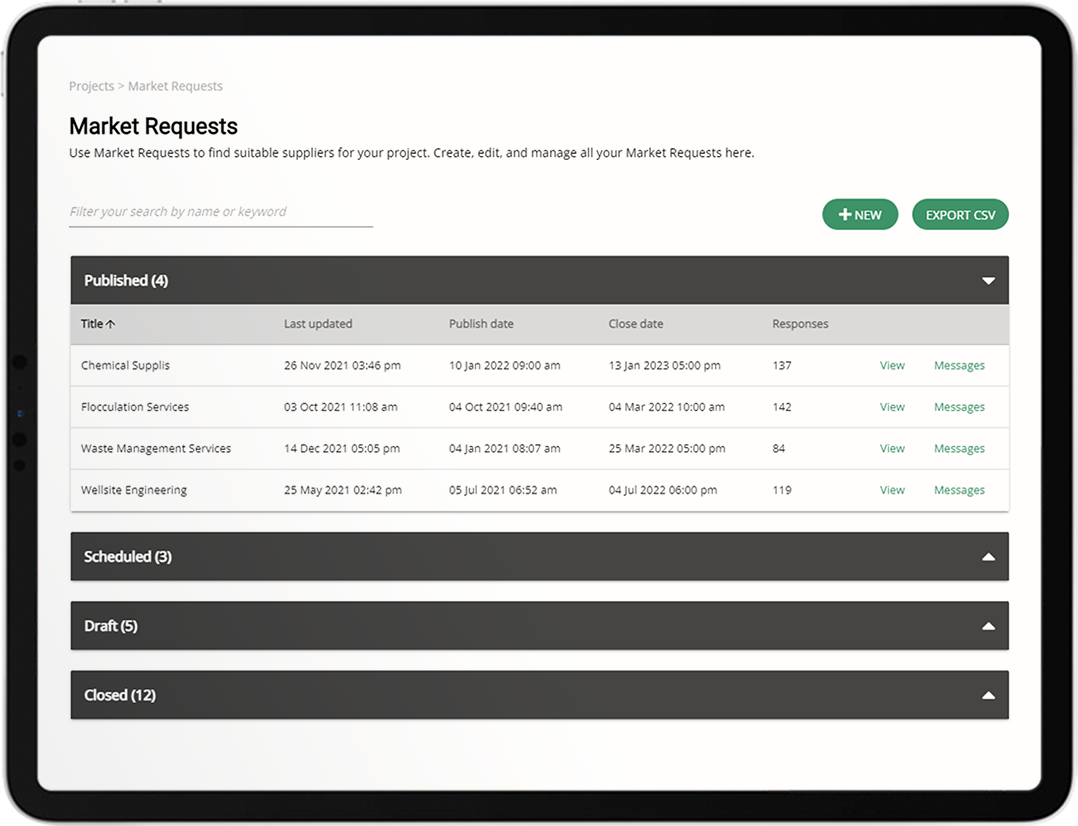
Task: Click the 119 responses count
Action: (x=782, y=490)
